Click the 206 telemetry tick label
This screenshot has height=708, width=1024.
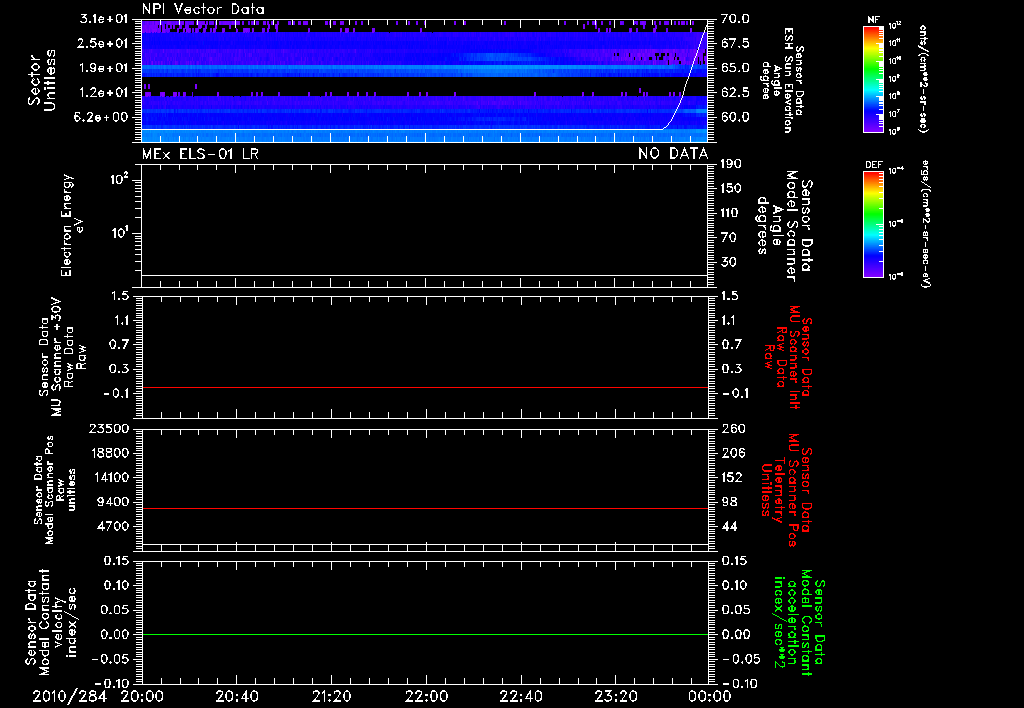click(733, 453)
